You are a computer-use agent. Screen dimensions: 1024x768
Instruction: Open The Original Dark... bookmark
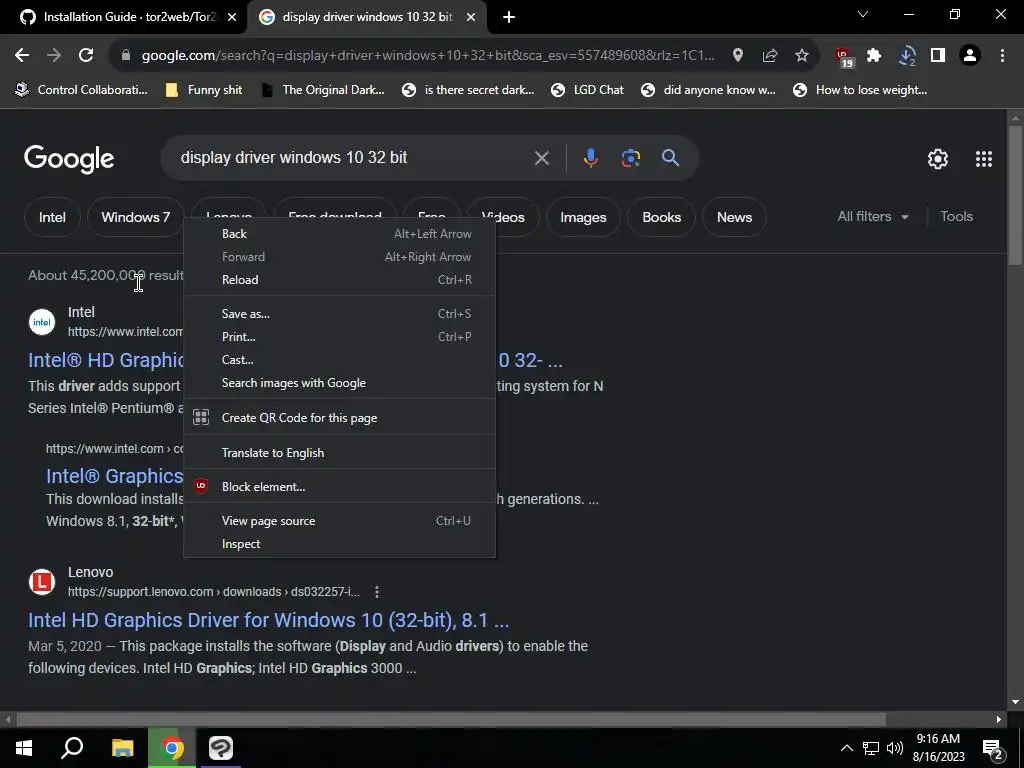[x=323, y=90]
